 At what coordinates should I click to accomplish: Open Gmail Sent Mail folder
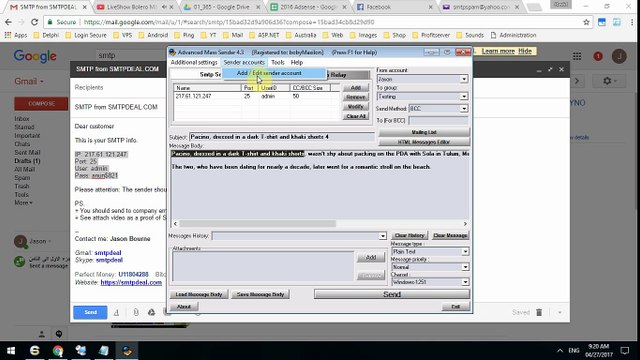point(27,153)
